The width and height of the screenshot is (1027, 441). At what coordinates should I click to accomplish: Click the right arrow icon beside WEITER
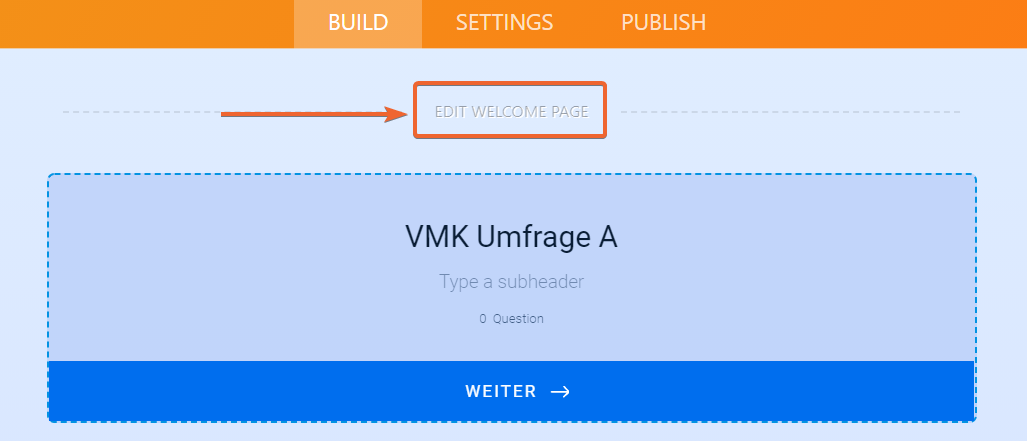pos(561,392)
